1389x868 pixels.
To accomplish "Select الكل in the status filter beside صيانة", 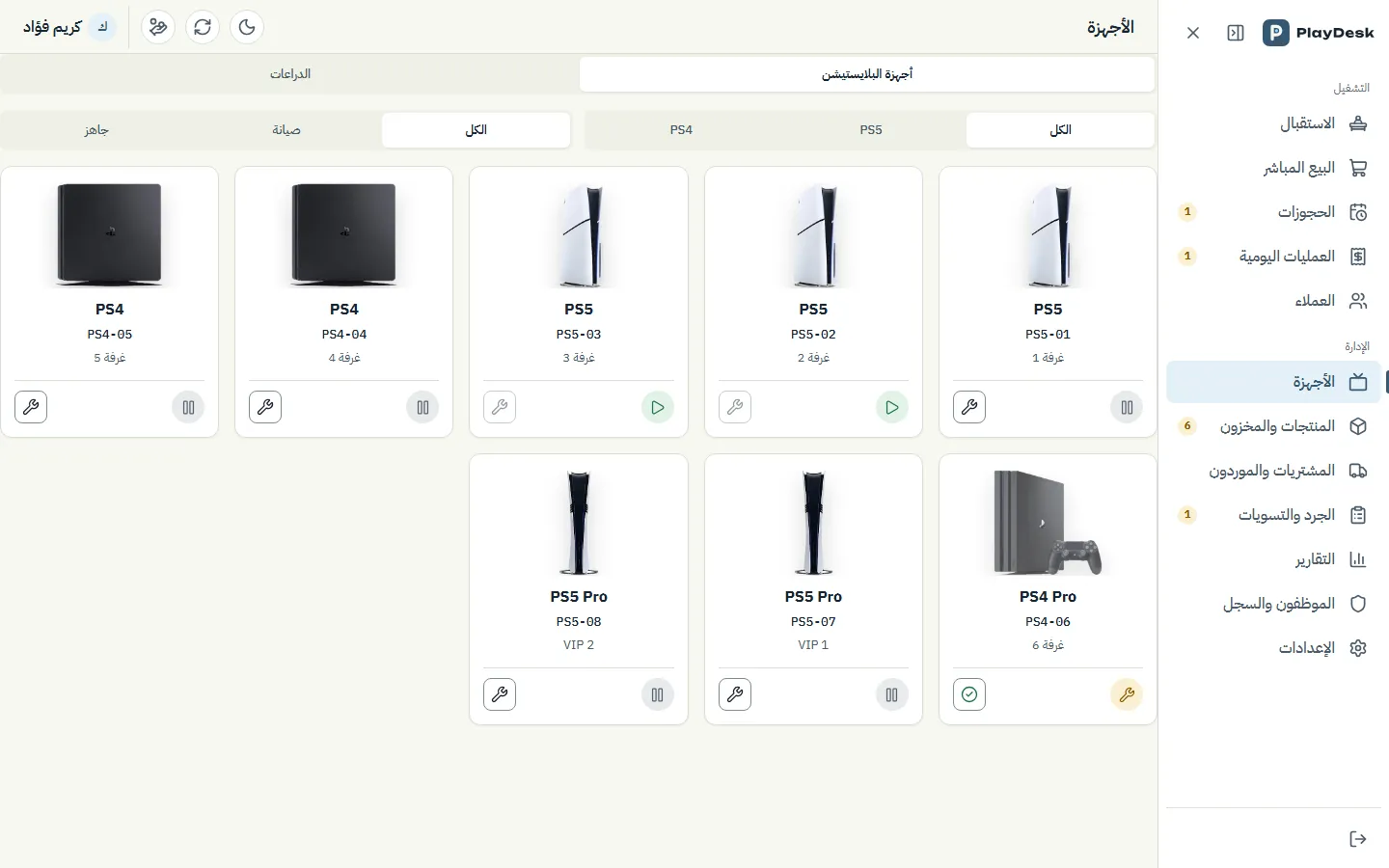I will coord(476,130).
